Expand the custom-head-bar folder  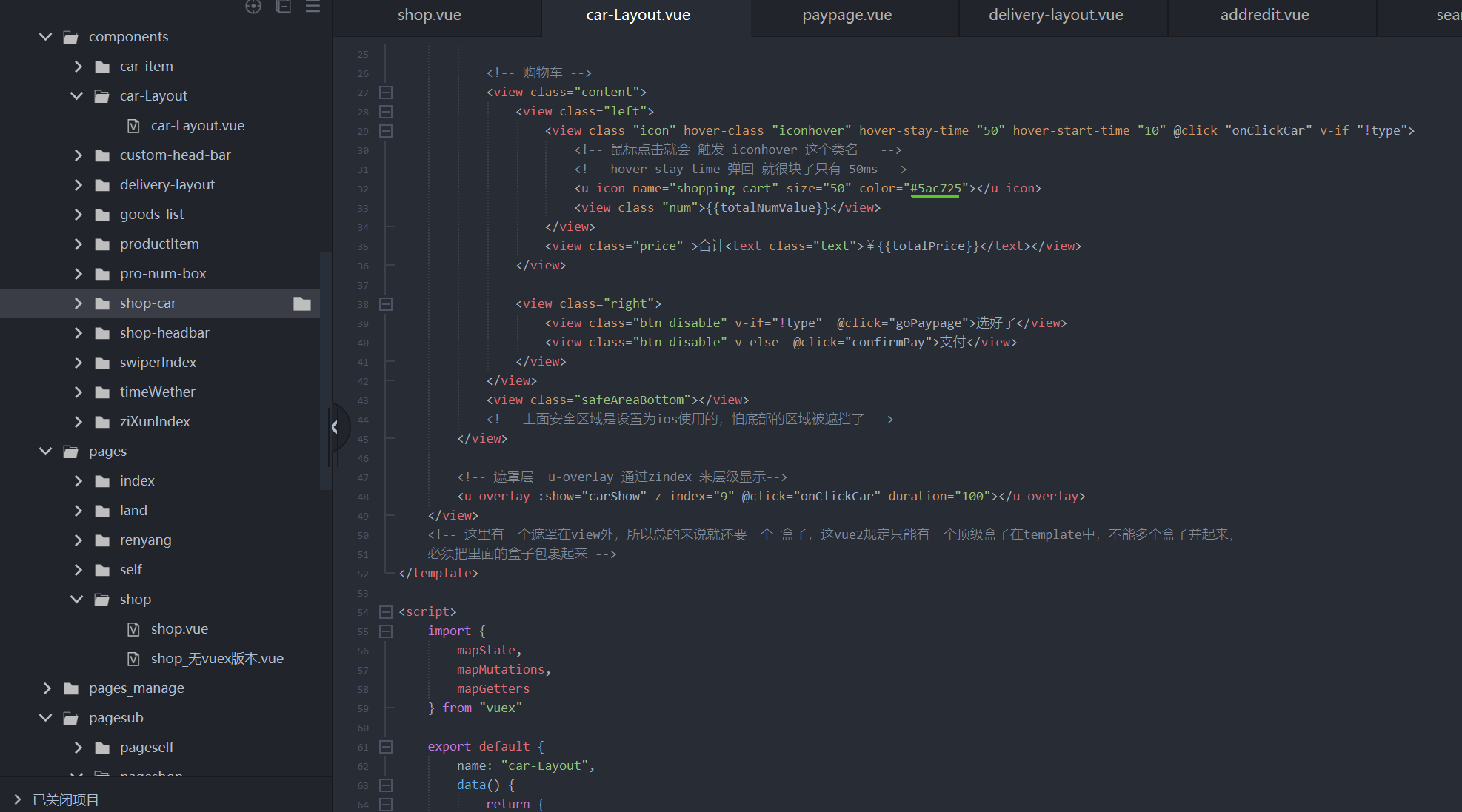click(78, 155)
